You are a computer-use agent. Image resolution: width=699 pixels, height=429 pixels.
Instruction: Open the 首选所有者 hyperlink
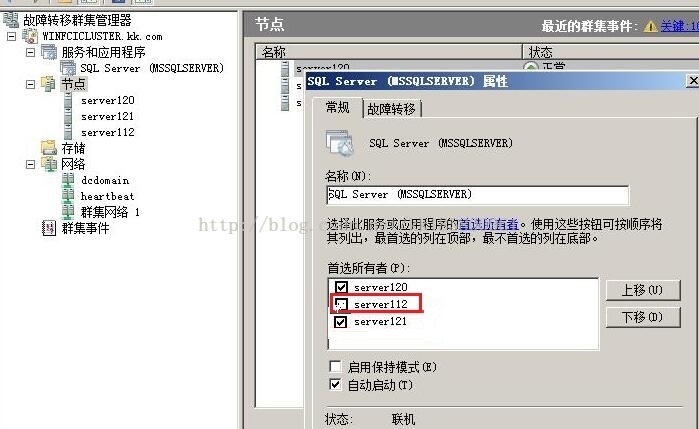tap(489, 224)
